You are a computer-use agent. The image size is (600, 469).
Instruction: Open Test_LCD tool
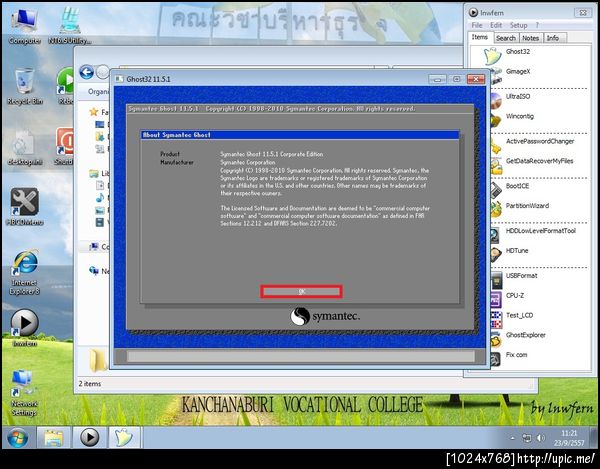(x=519, y=315)
